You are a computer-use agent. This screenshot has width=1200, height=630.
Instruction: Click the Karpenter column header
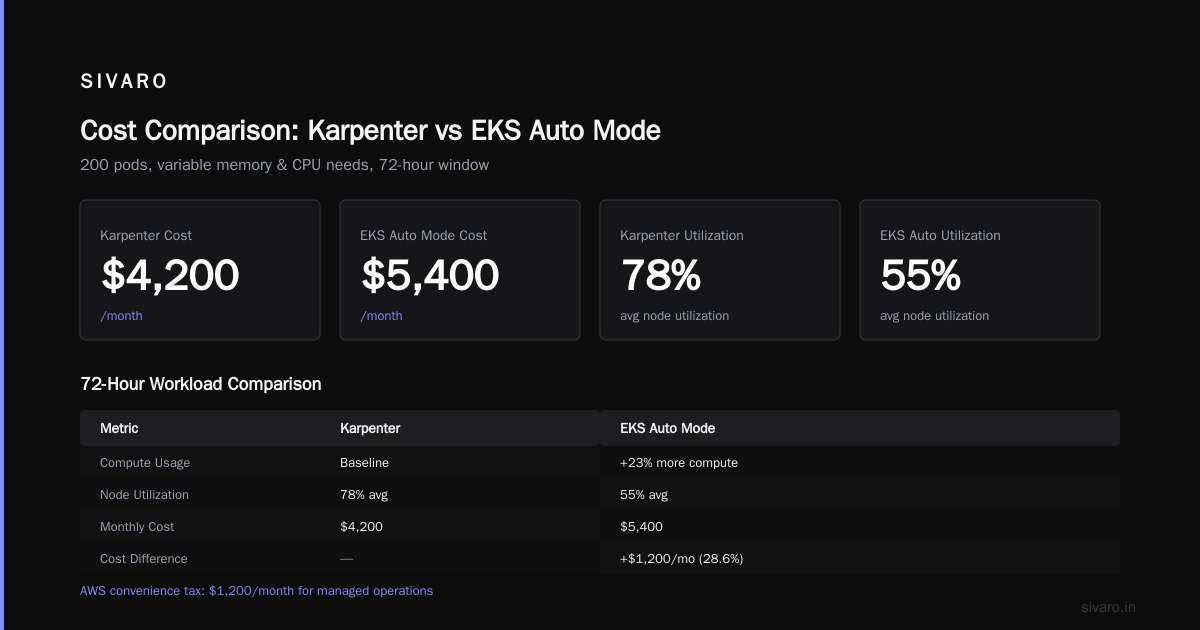pyautogui.click(x=370, y=428)
